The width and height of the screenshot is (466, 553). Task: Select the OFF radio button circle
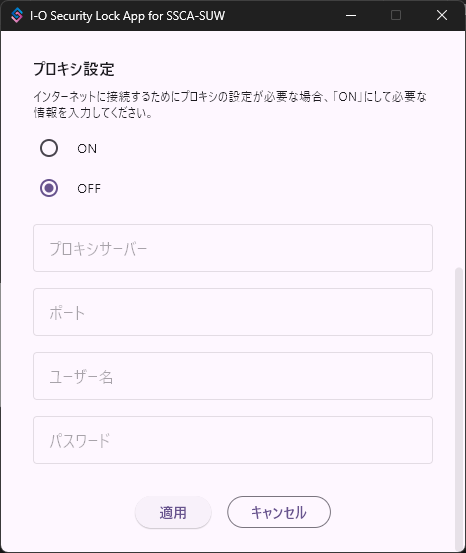pos(49,188)
